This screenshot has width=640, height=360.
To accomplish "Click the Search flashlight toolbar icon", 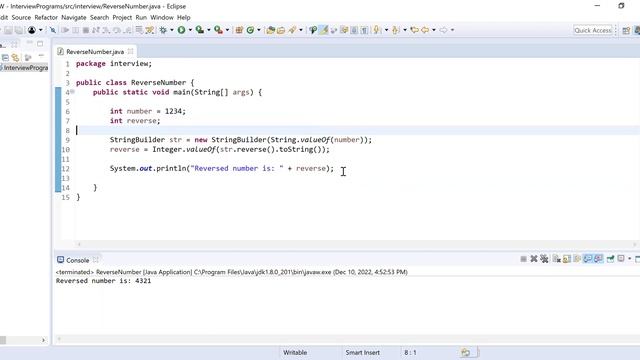I will point(292,30).
